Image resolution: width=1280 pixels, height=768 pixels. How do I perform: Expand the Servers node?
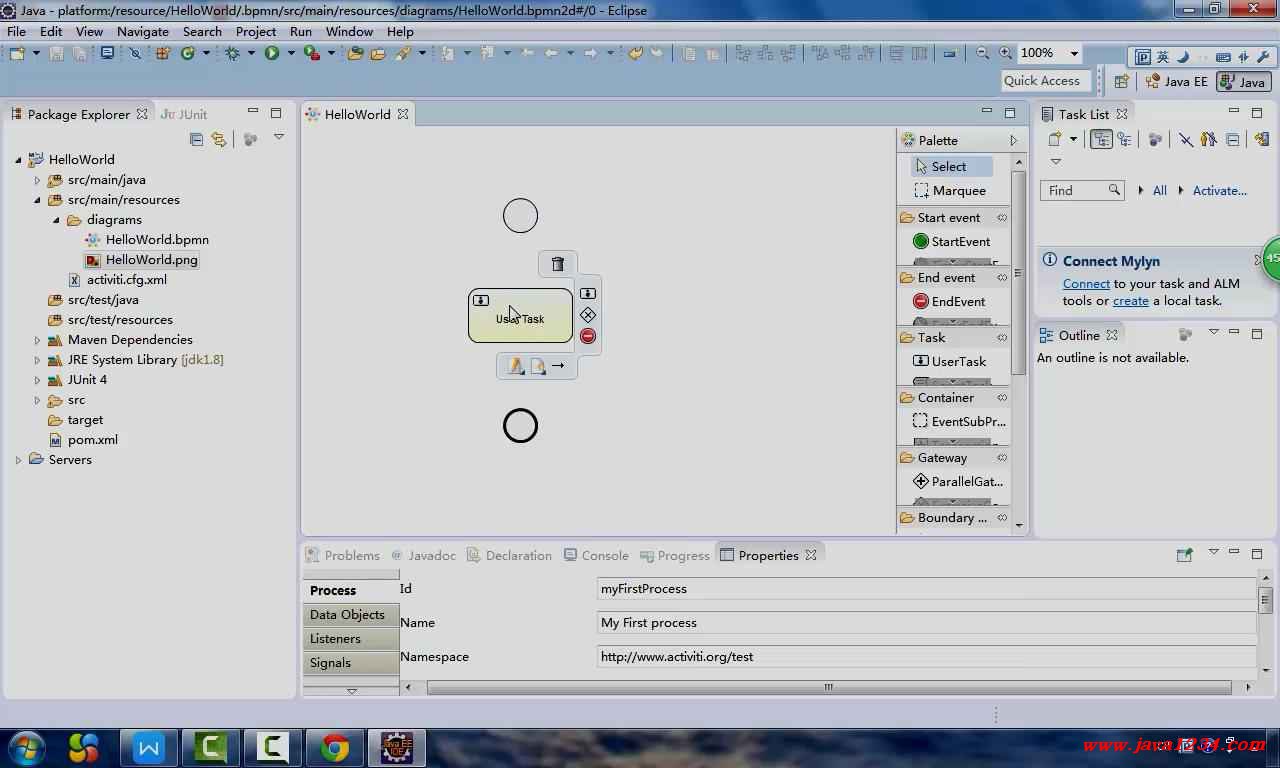click(19, 460)
